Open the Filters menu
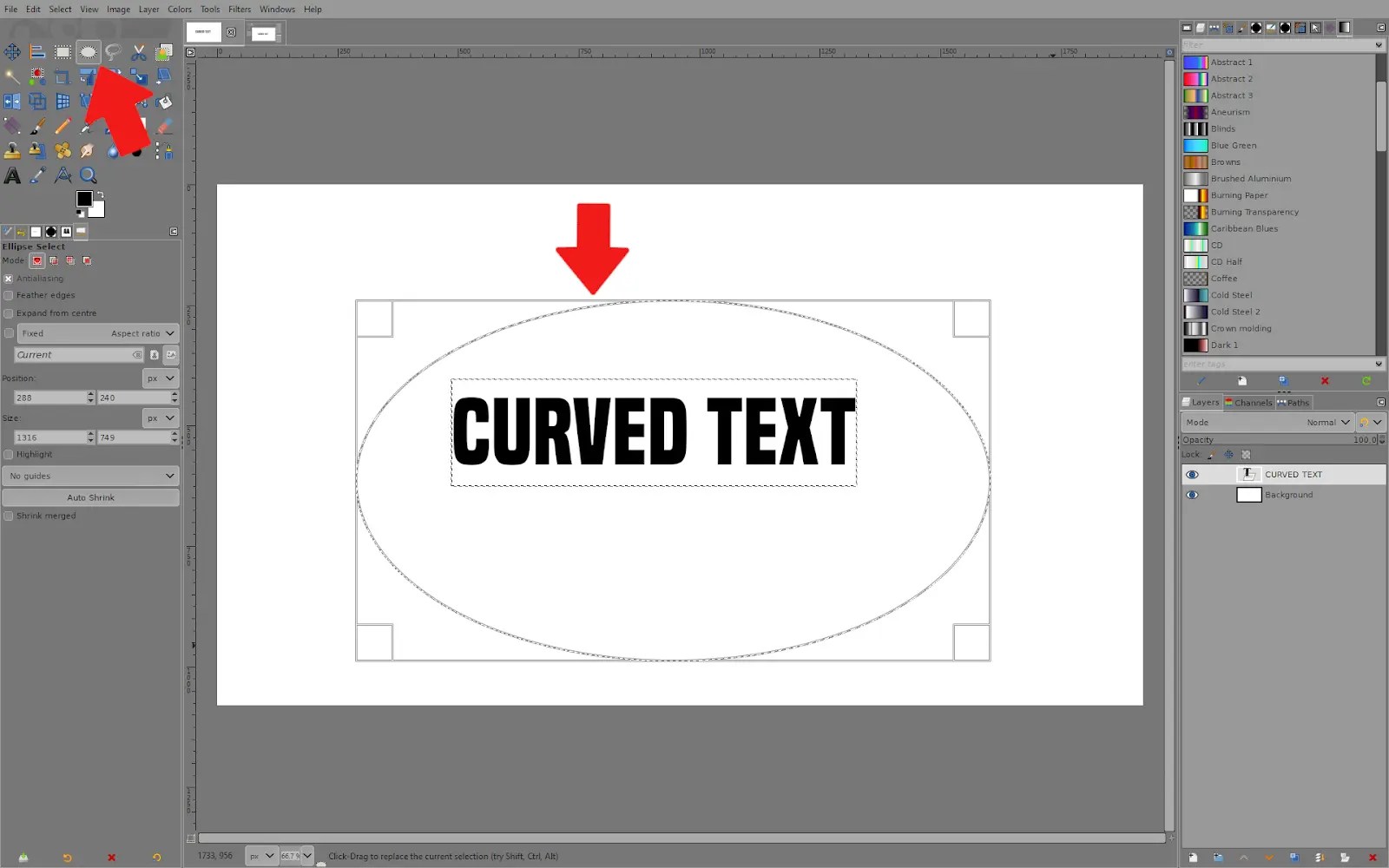Viewport: 1389px width, 868px height. click(x=240, y=9)
